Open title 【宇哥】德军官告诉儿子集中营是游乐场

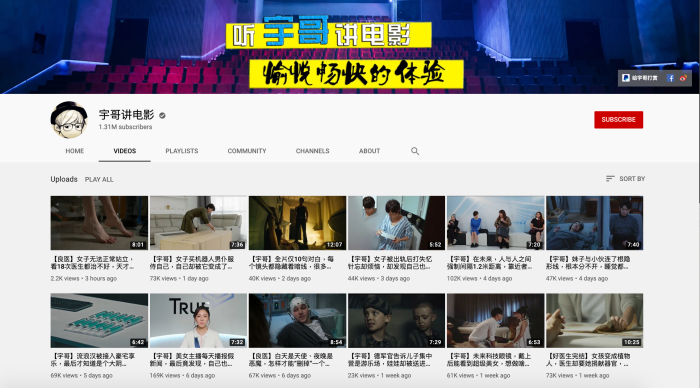(x=390, y=360)
